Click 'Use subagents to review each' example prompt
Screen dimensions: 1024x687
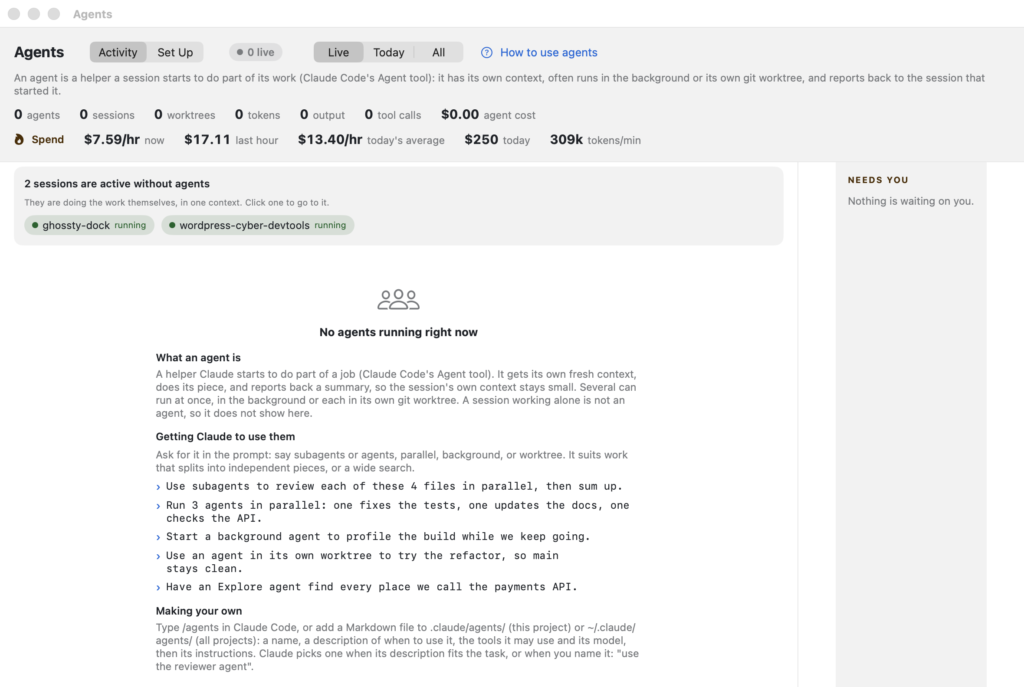click(394, 487)
